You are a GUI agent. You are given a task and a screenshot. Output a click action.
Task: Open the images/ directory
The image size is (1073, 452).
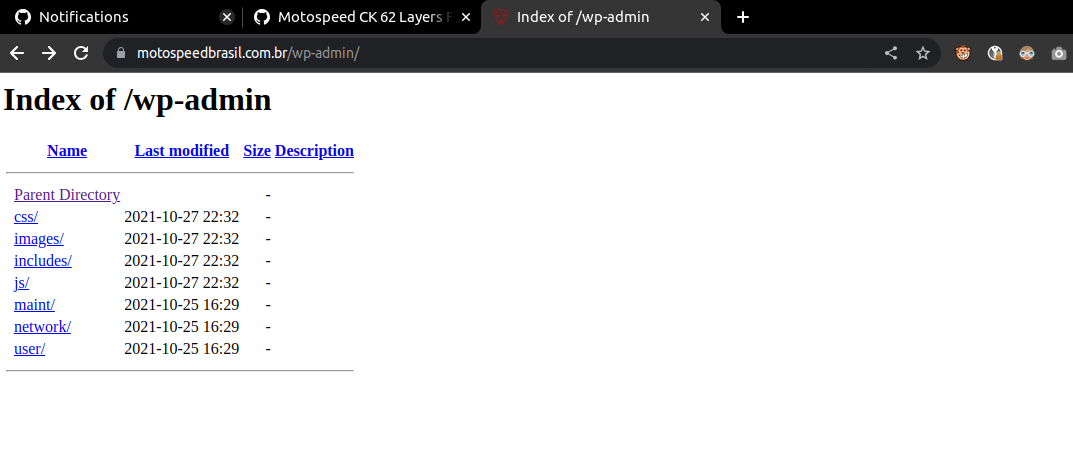[x=39, y=239]
